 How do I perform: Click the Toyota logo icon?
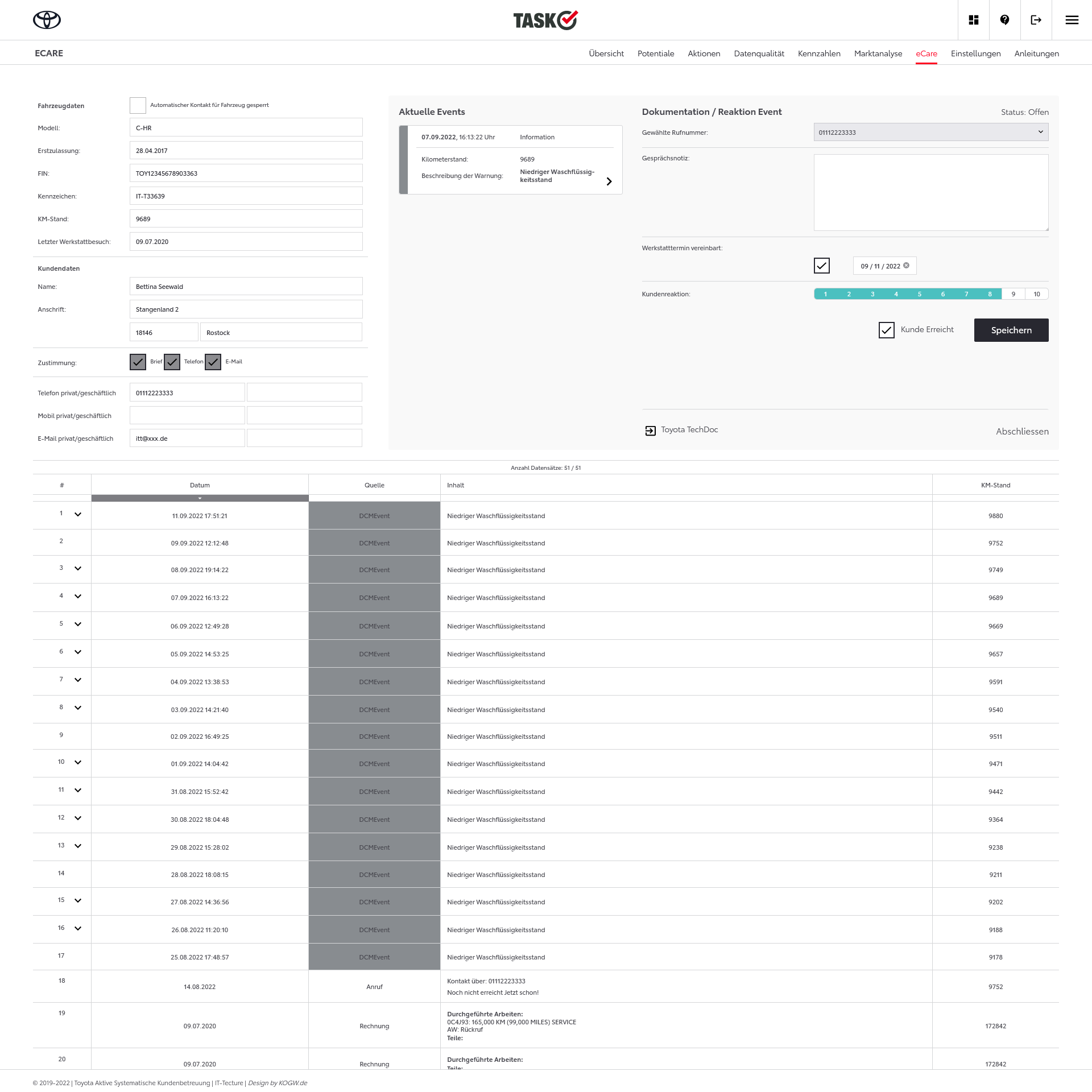point(47,20)
